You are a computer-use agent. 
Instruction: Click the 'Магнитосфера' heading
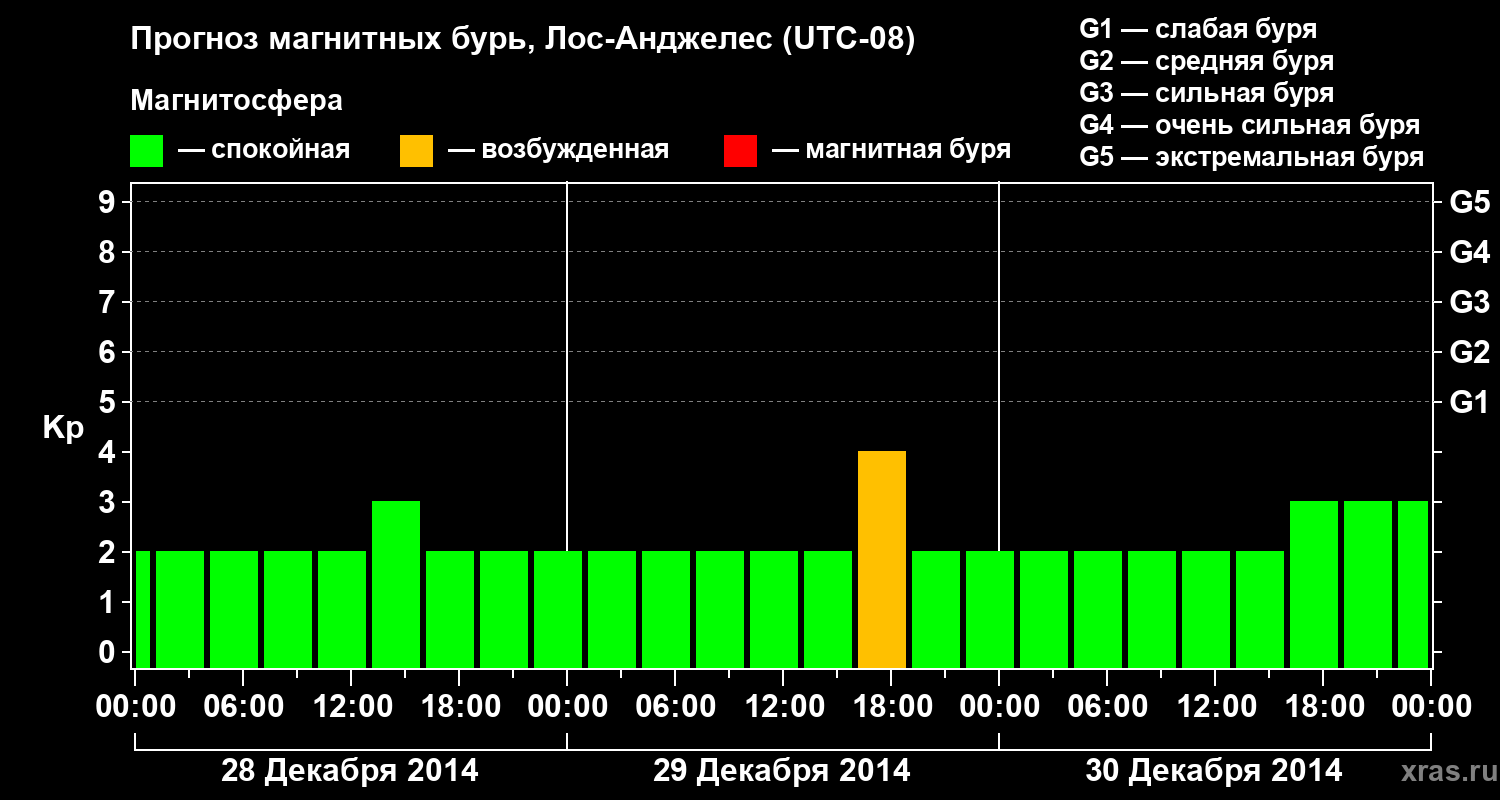[237, 101]
